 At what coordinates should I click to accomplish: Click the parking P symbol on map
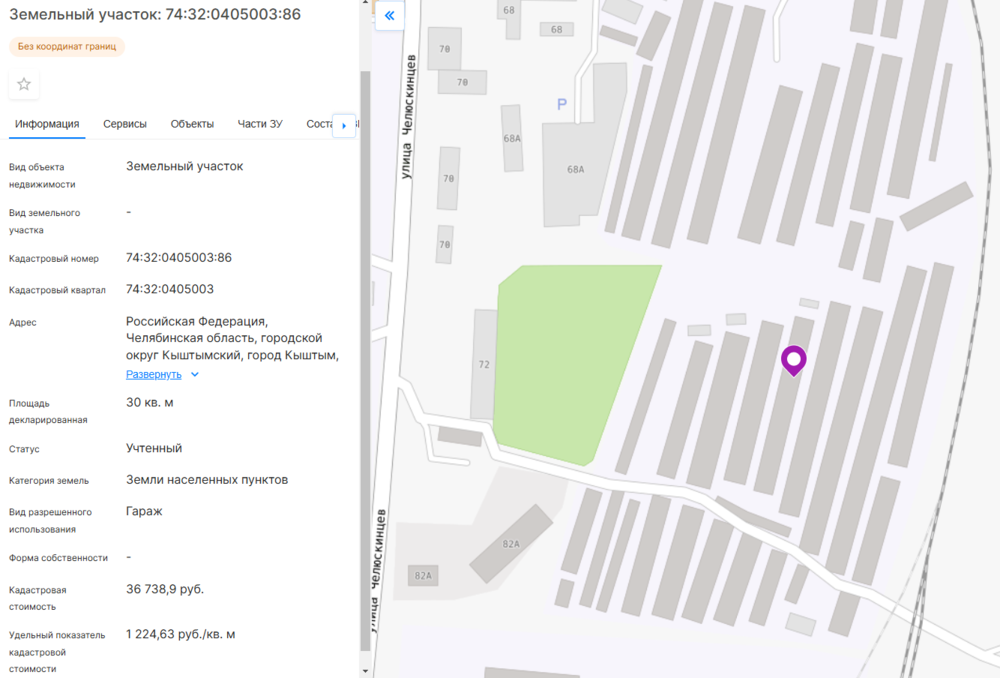(x=562, y=104)
